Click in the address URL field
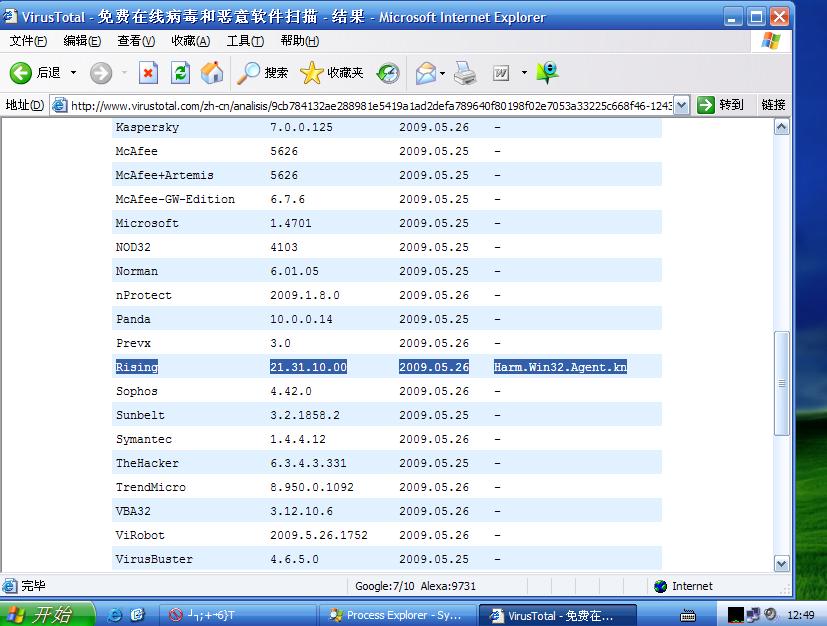The width and height of the screenshot is (827, 626). 371,105
